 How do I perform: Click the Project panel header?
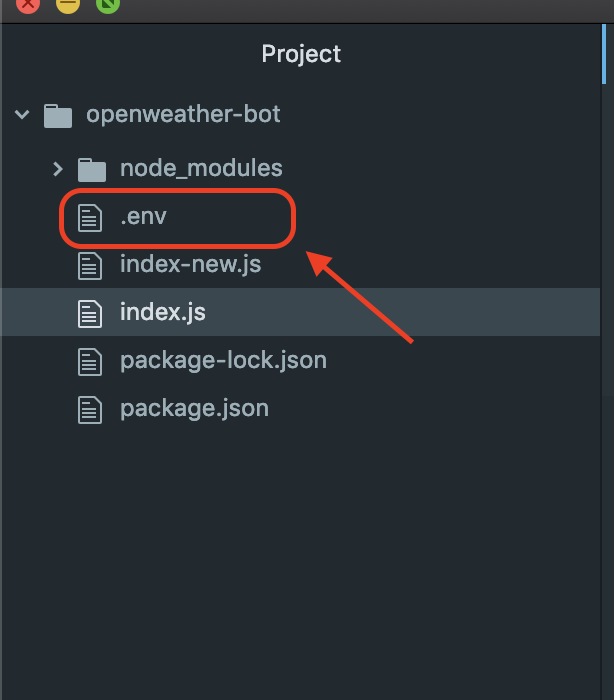pyautogui.click(x=301, y=54)
